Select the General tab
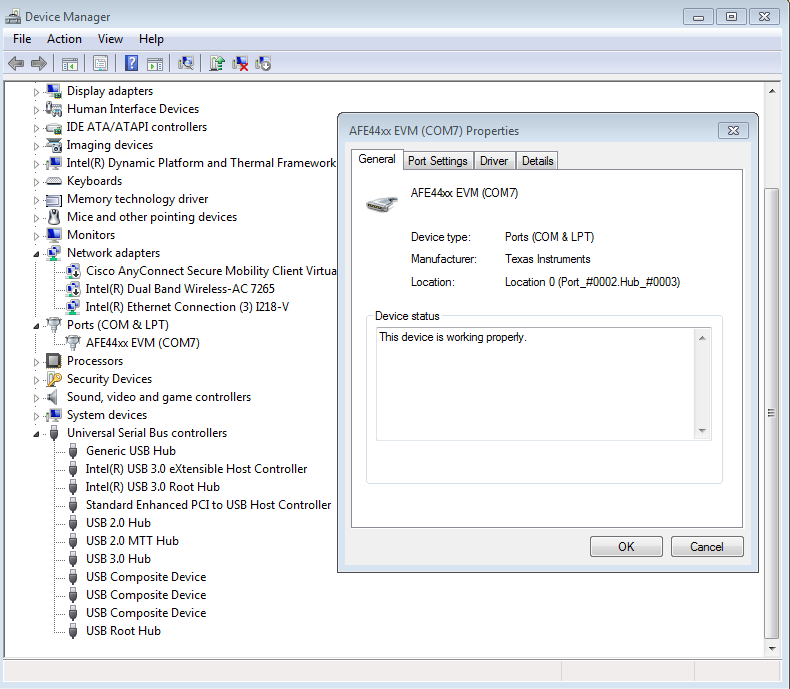Screen dimensions: 790x689 coord(377,159)
